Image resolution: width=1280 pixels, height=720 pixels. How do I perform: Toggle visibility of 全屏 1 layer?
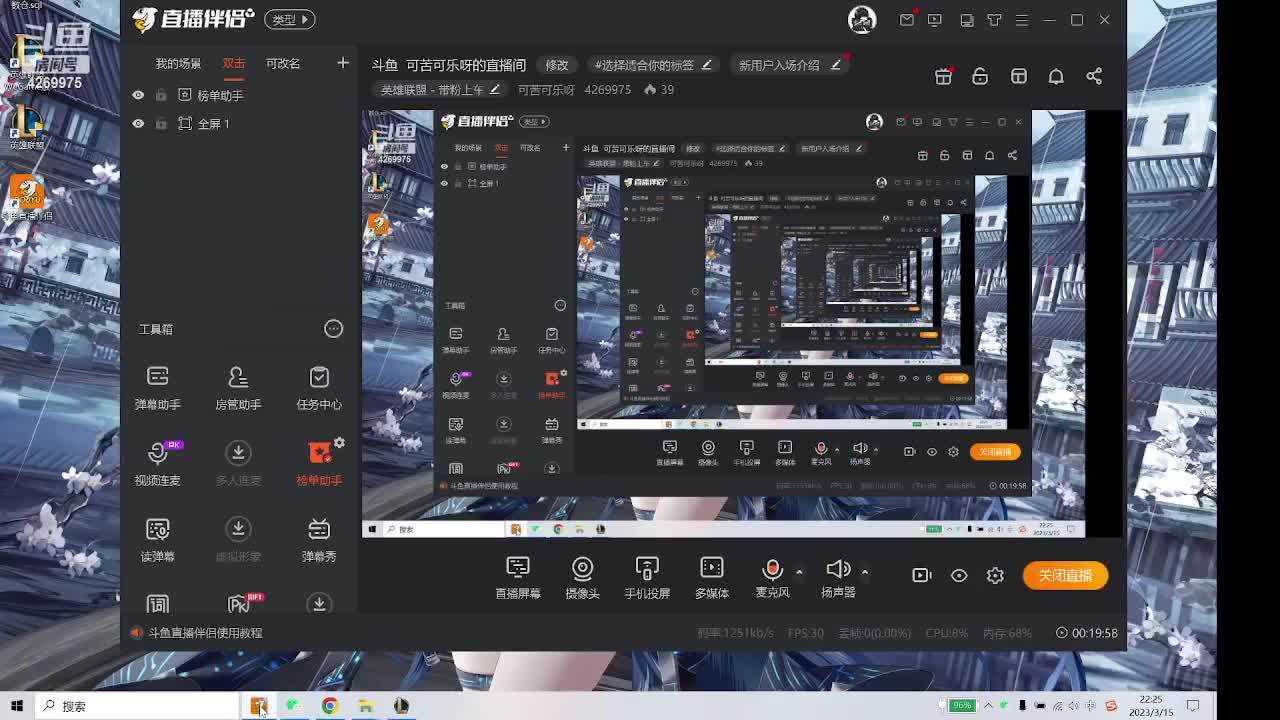click(138, 123)
